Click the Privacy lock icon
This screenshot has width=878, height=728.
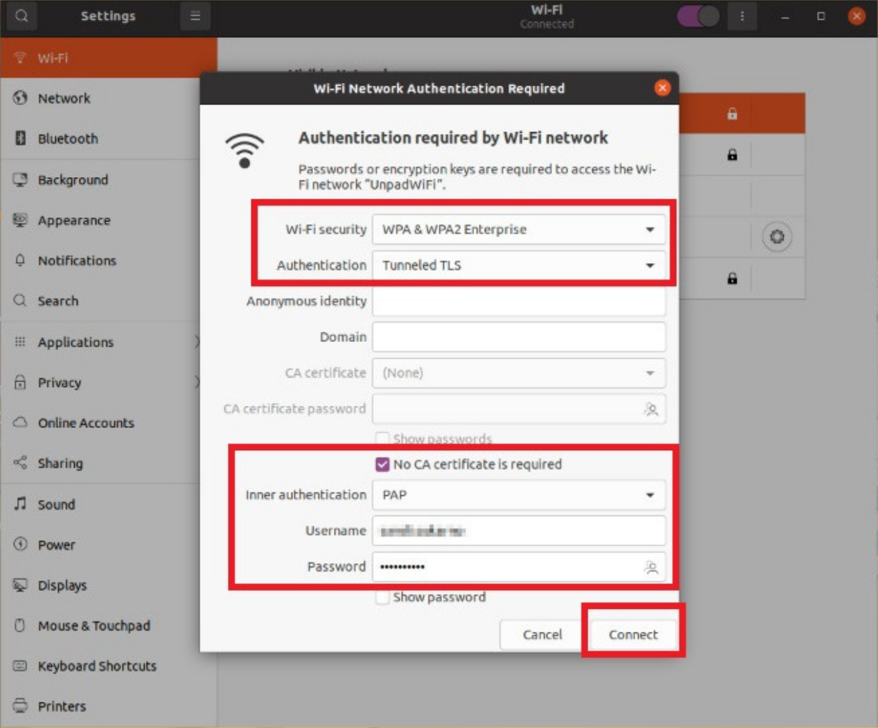point(20,382)
